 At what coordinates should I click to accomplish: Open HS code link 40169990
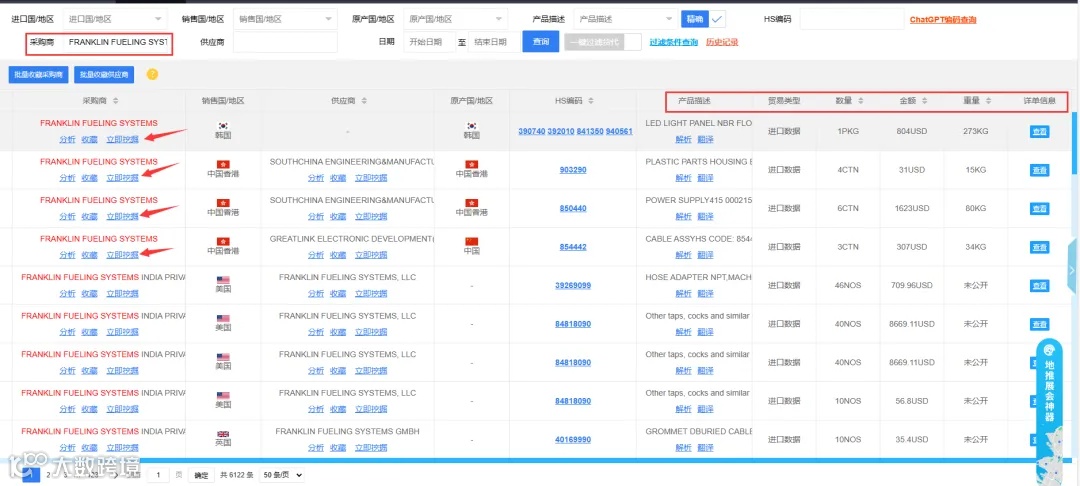pyautogui.click(x=573, y=440)
